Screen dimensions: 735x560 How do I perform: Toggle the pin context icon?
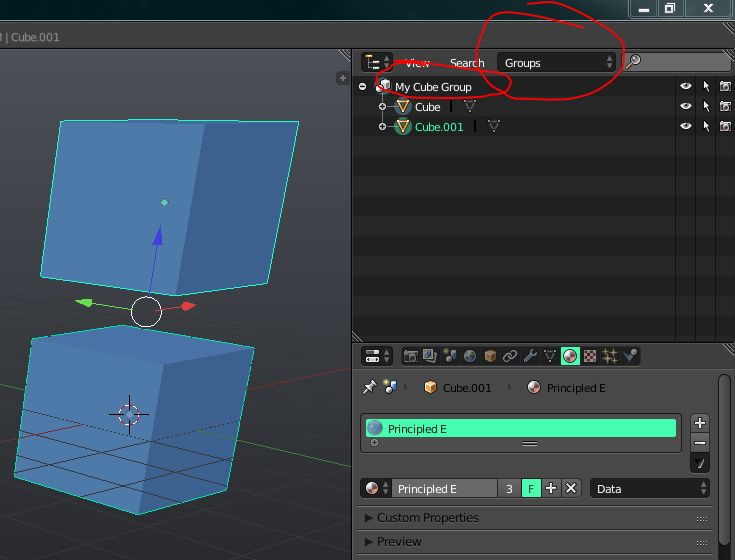pyautogui.click(x=369, y=388)
